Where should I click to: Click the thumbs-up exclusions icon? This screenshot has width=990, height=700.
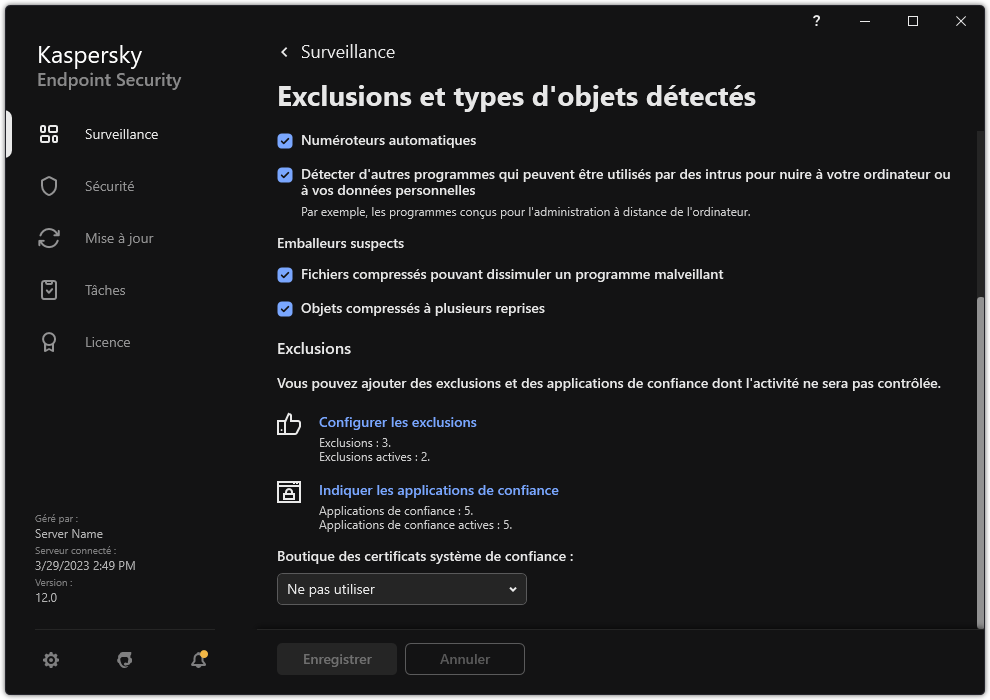click(287, 425)
